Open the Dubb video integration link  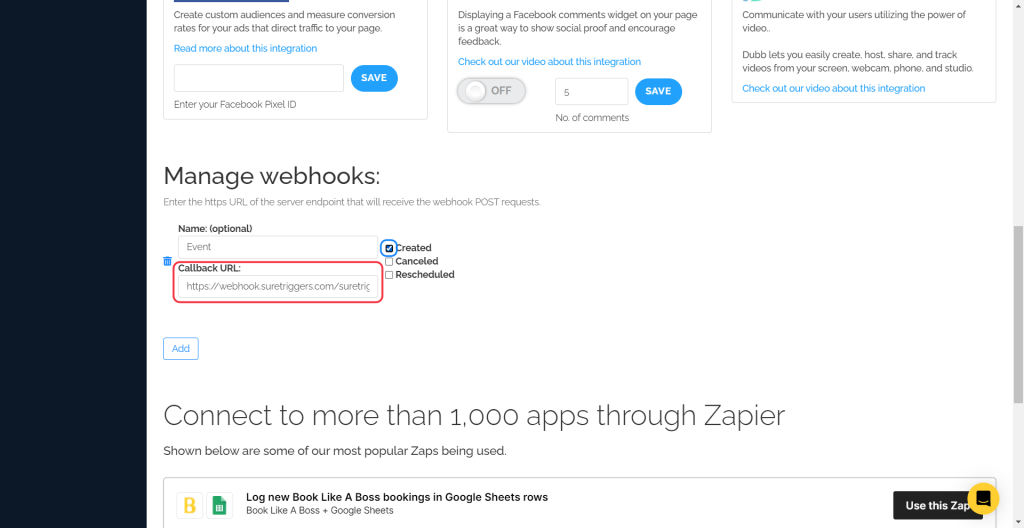click(833, 88)
